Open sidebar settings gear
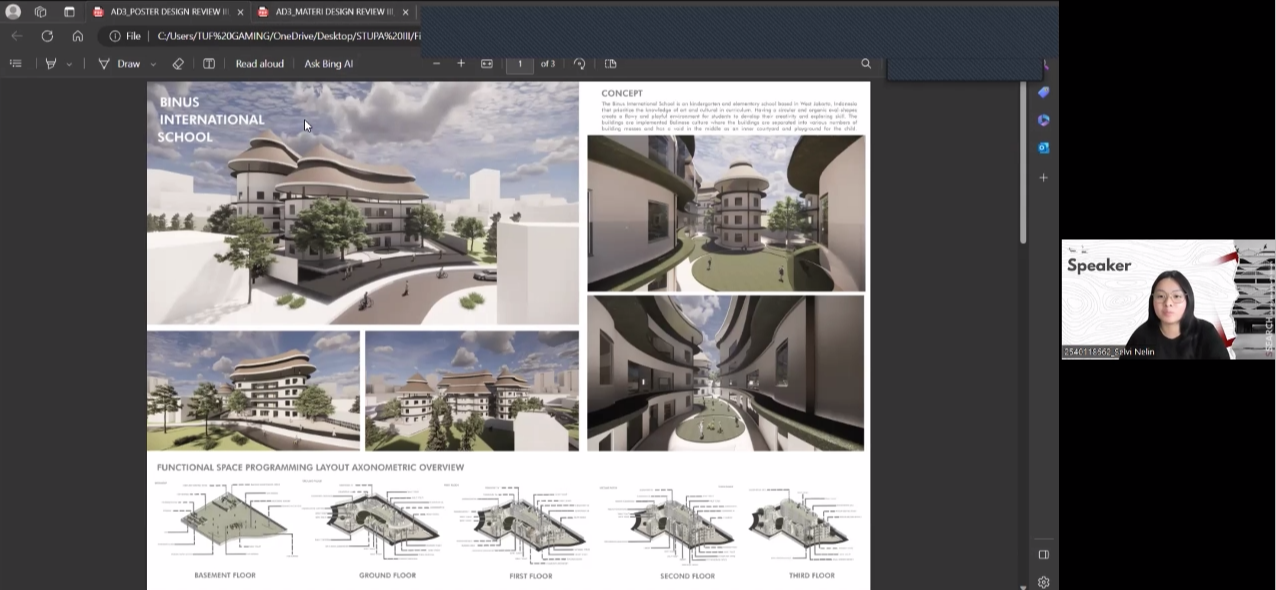This screenshot has height=590, width=1276. coord(1043,582)
